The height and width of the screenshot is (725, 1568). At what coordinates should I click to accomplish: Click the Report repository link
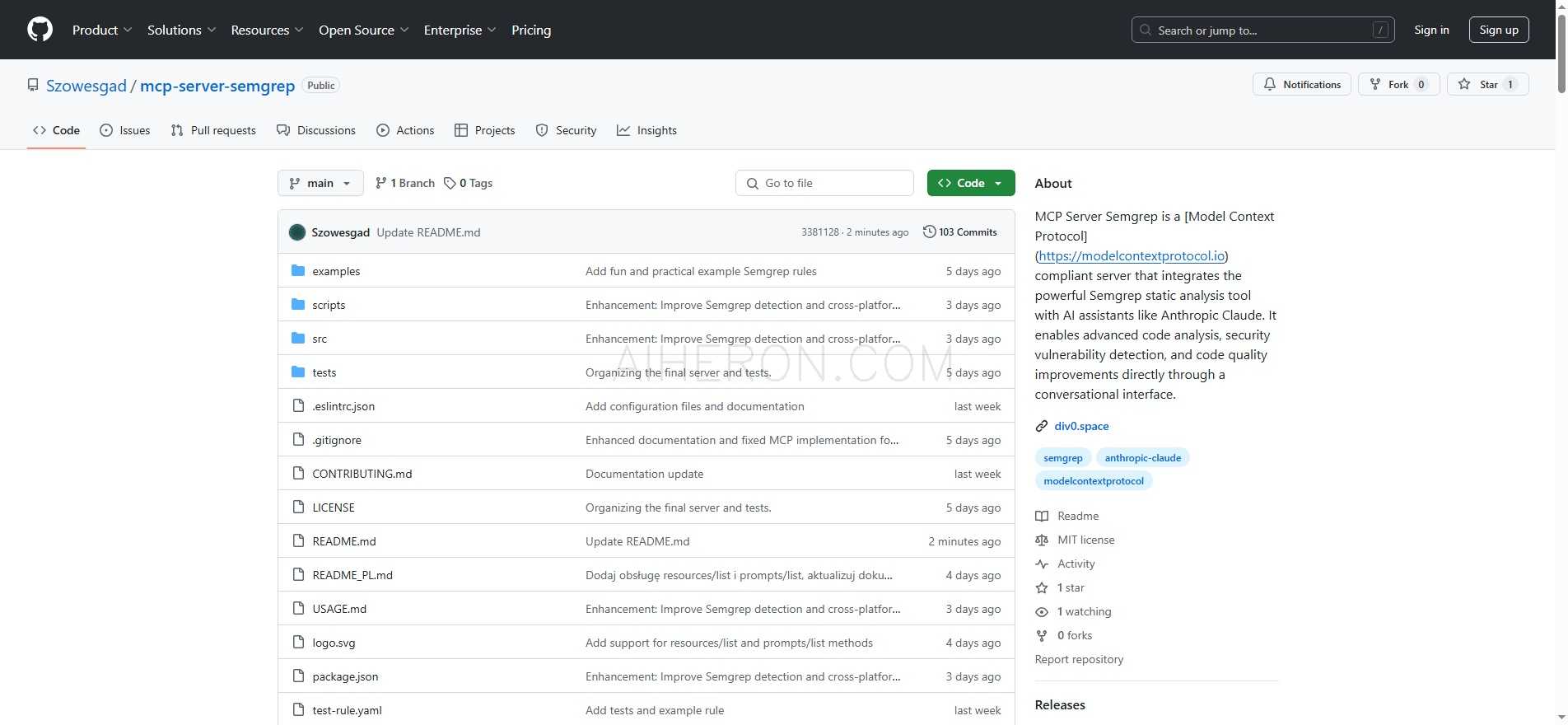pos(1079,659)
